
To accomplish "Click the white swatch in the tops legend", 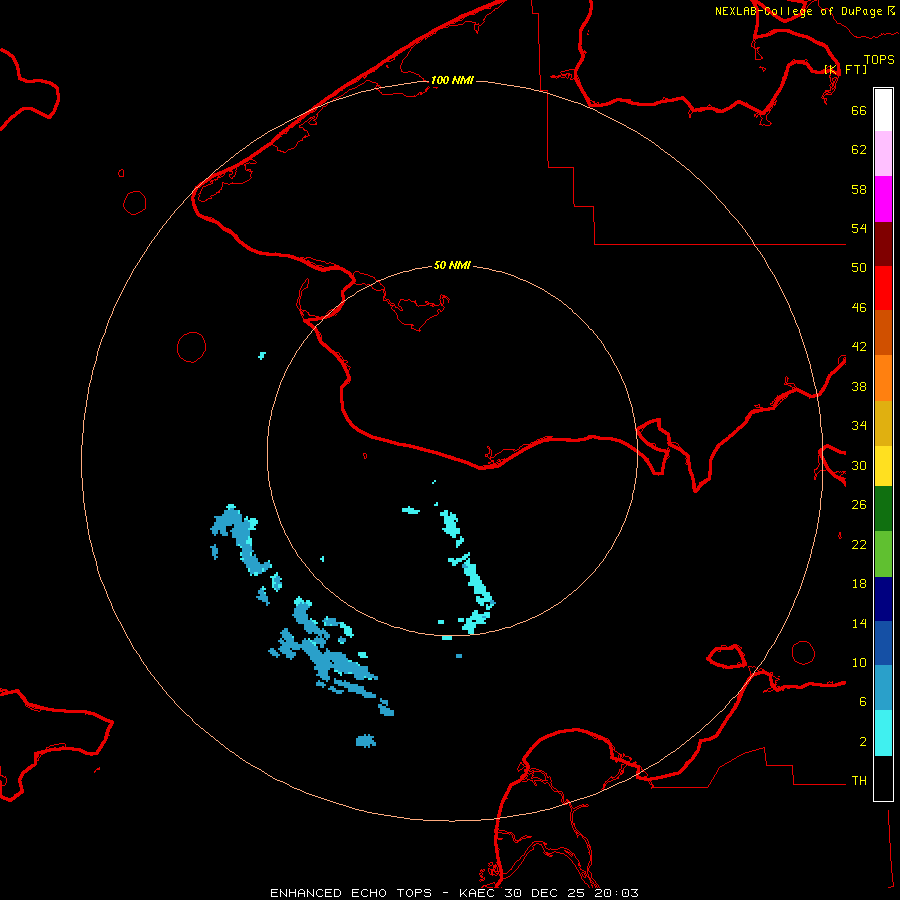I will coord(883,110).
